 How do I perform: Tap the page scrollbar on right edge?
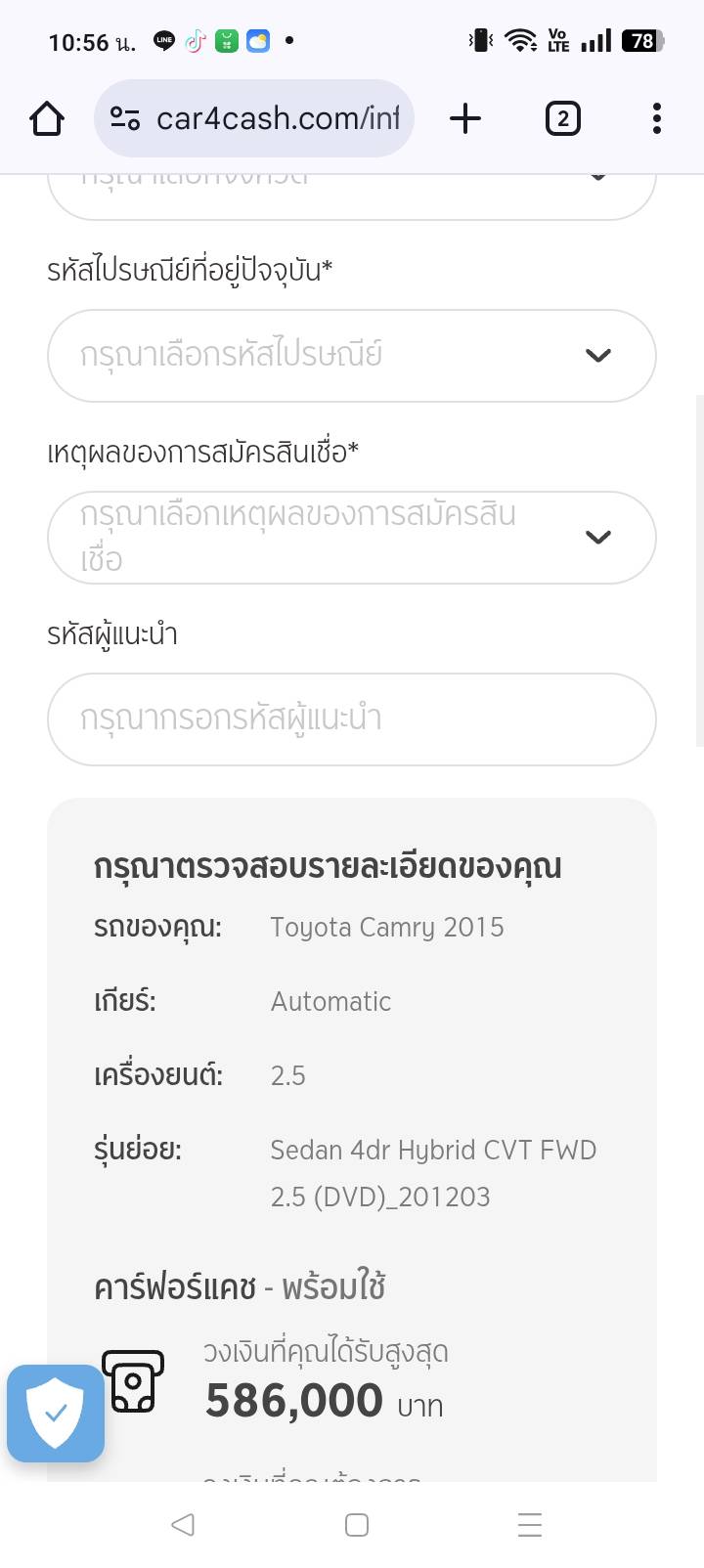coord(699,571)
